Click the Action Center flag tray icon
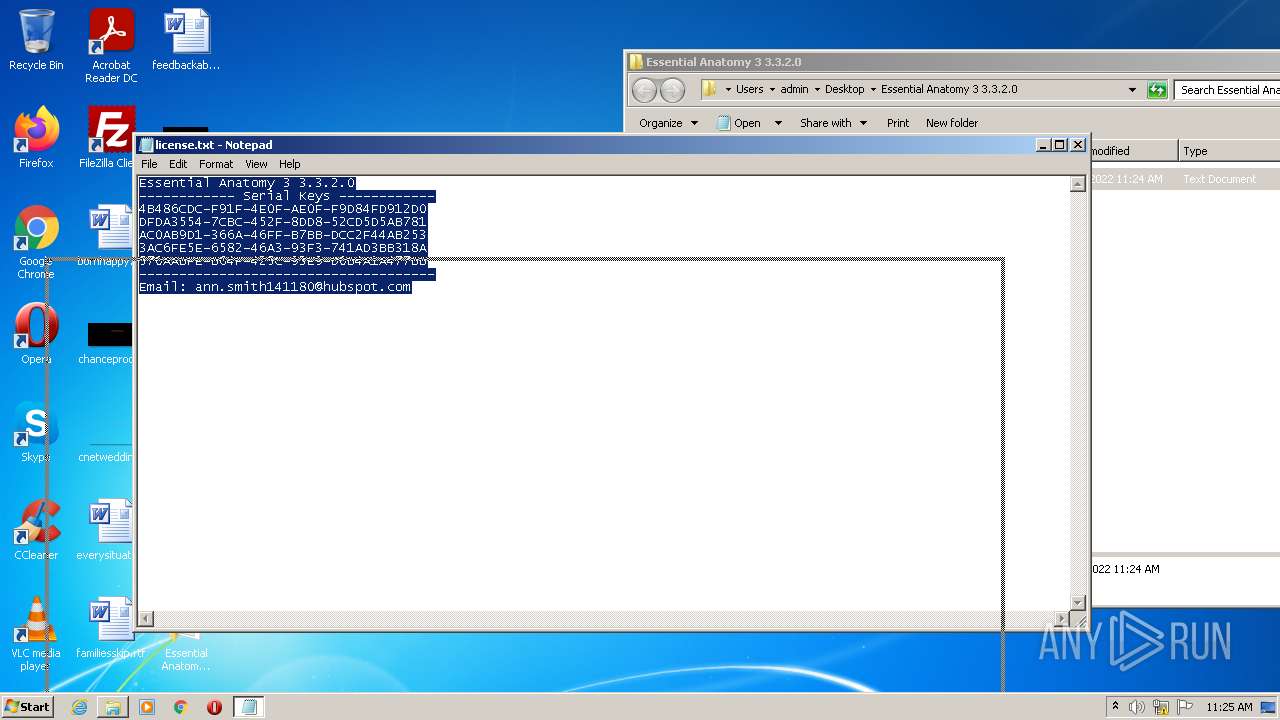 pos(1185,707)
